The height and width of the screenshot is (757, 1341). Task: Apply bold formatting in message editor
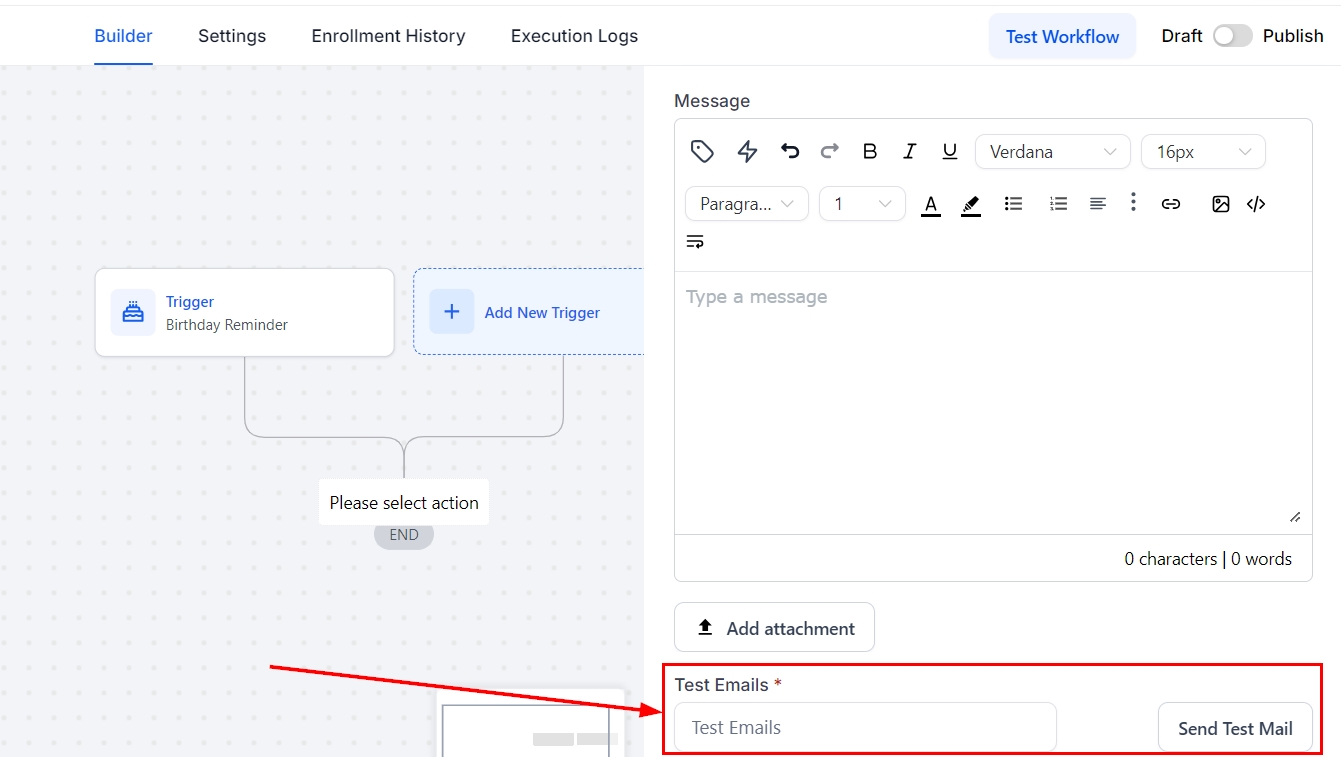(869, 151)
